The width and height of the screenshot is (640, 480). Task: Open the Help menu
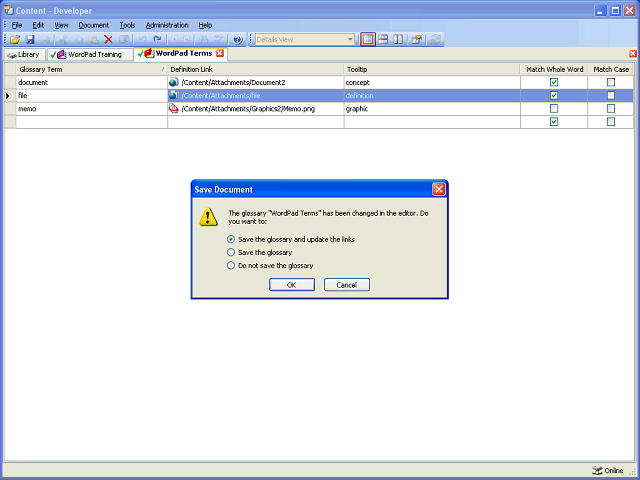[205, 25]
